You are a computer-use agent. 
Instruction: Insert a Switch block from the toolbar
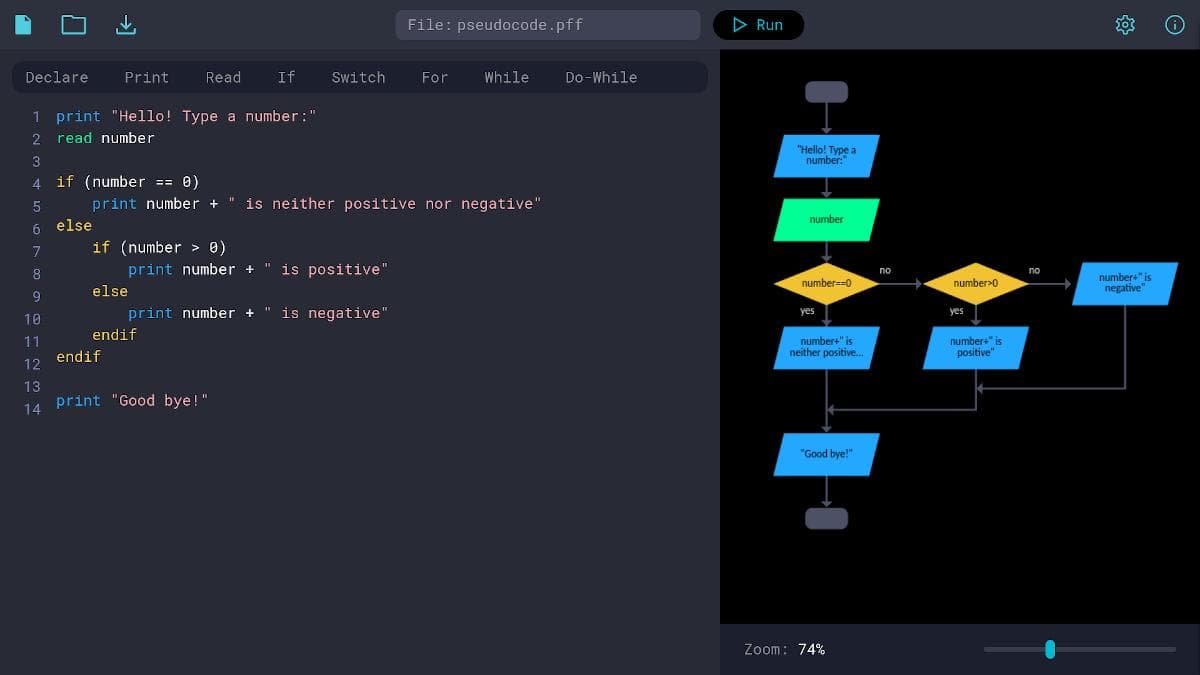358,77
